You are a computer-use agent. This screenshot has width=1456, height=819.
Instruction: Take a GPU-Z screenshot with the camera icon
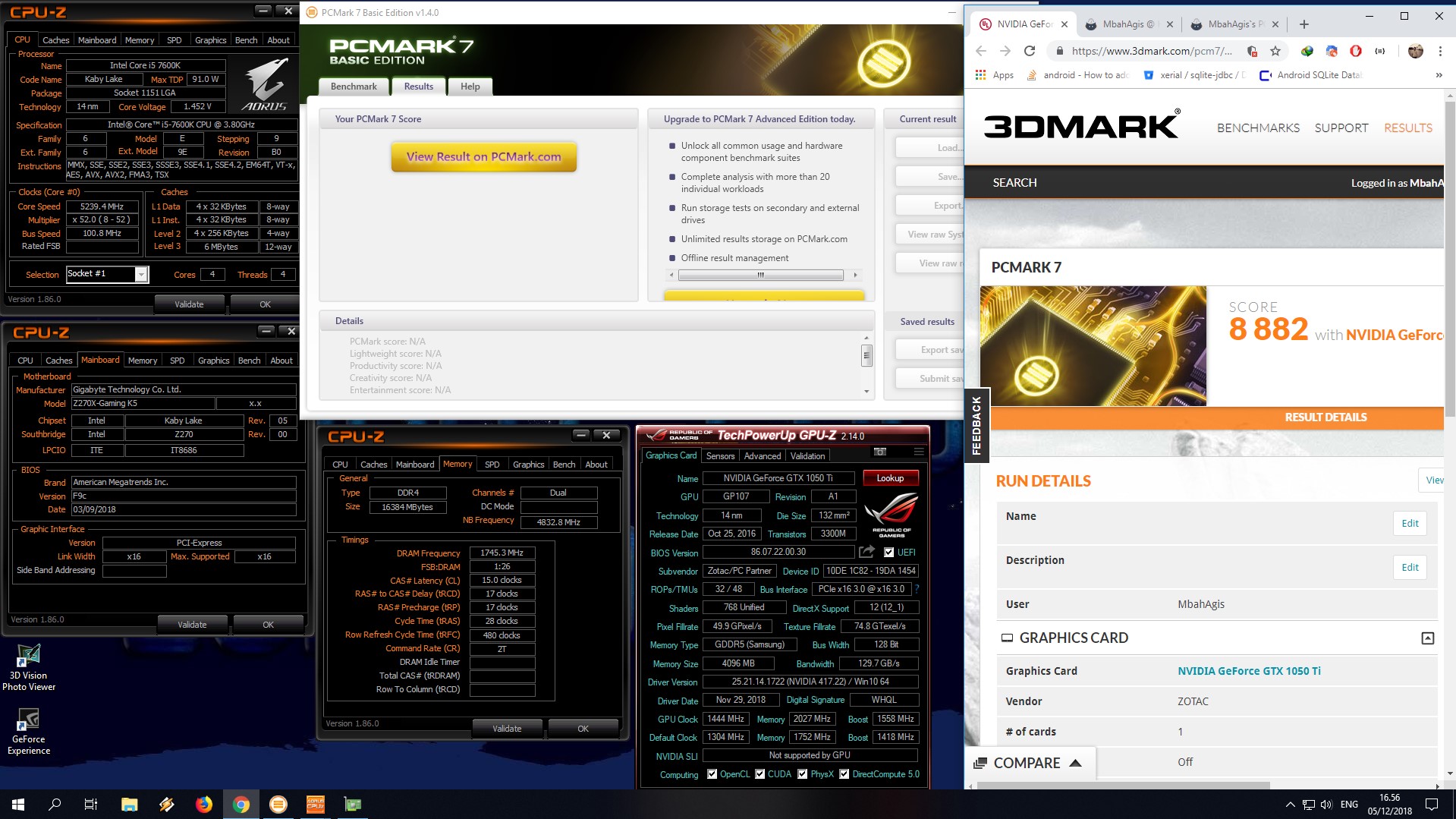click(880, 452)
